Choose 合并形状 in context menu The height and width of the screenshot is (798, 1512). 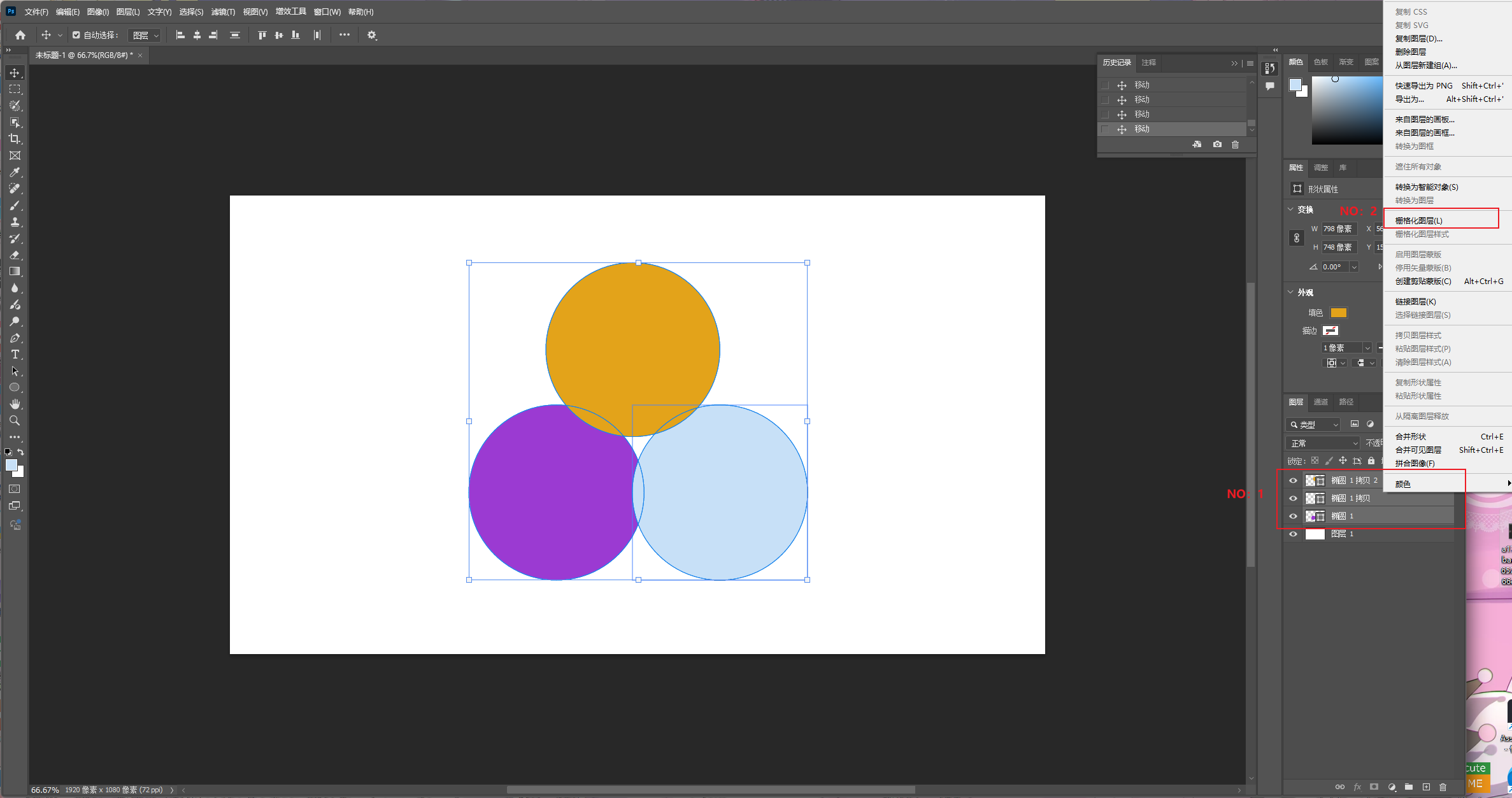coord(1411,436)
